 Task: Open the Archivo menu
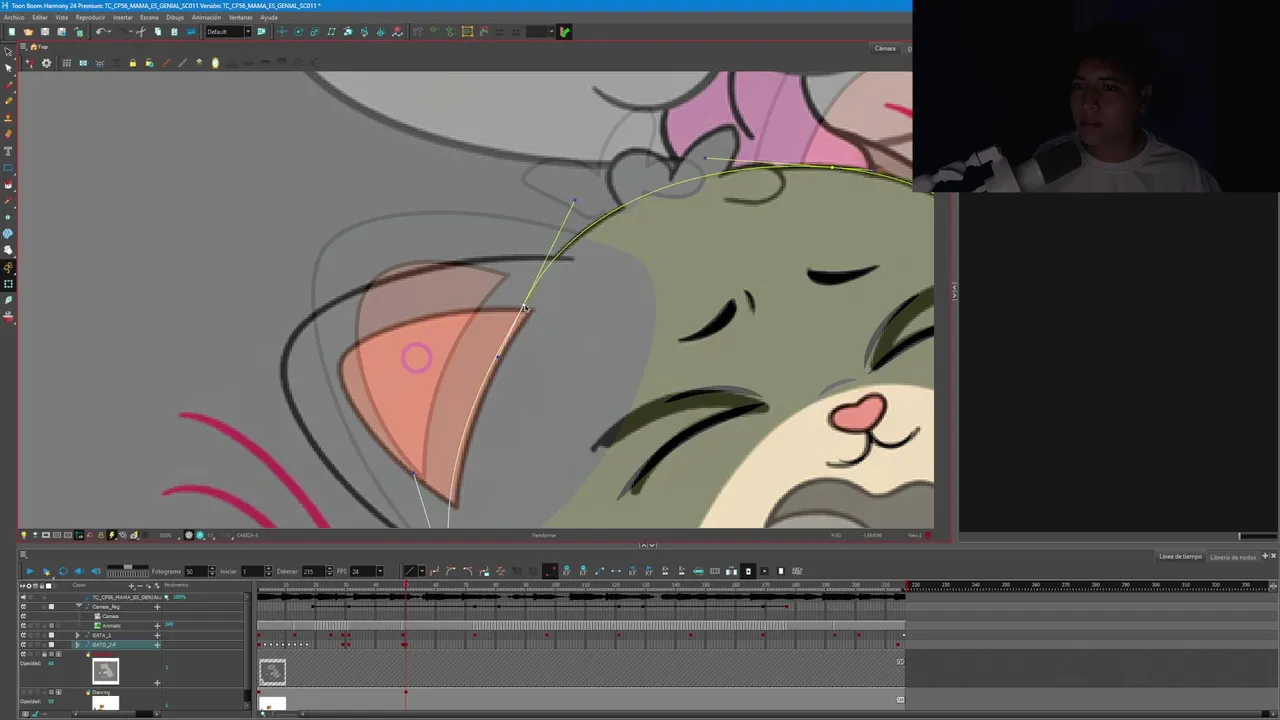pyautogui.click(x=13, y=17)
